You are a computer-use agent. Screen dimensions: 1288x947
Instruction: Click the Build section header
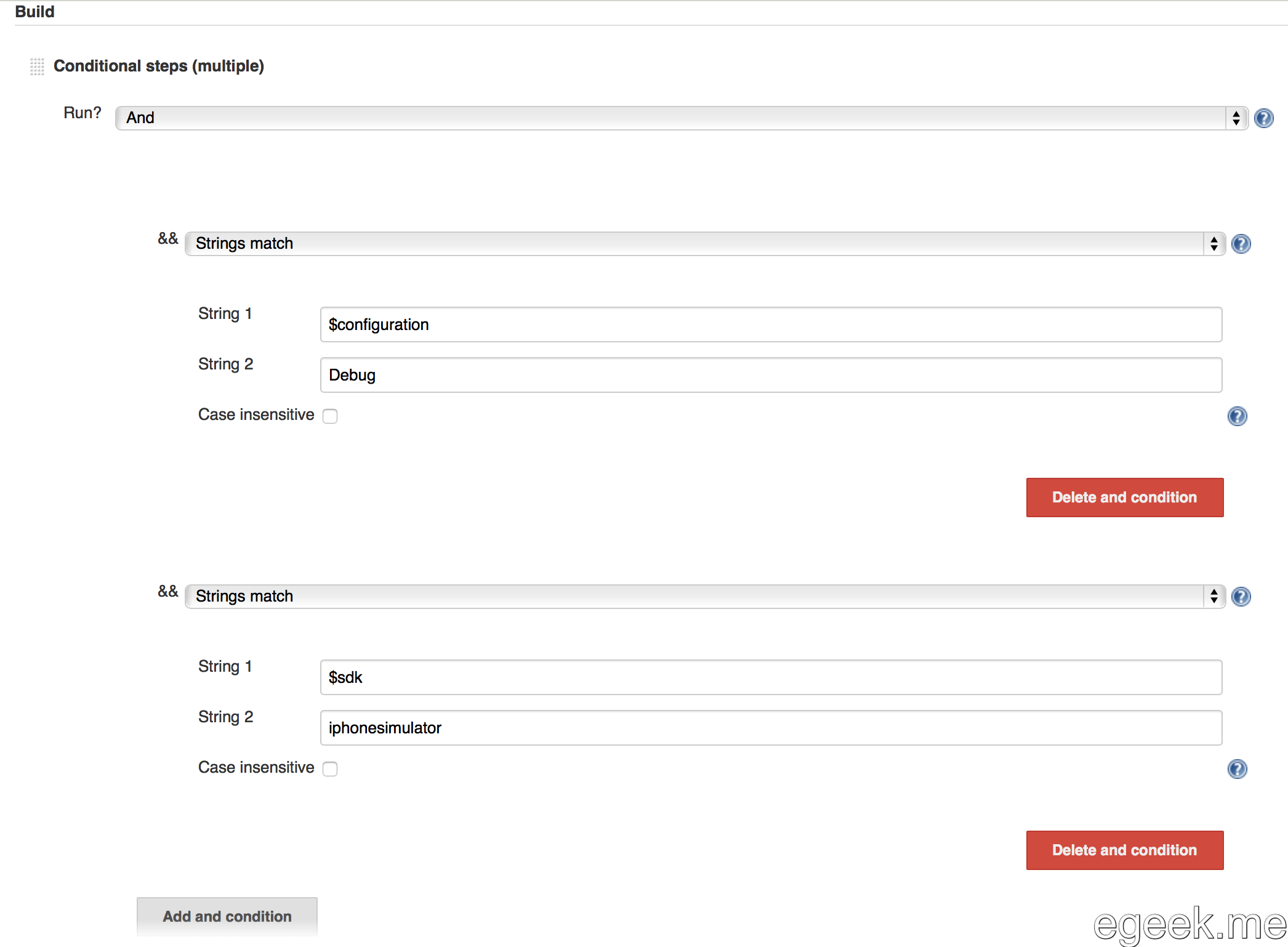point(34,12)
